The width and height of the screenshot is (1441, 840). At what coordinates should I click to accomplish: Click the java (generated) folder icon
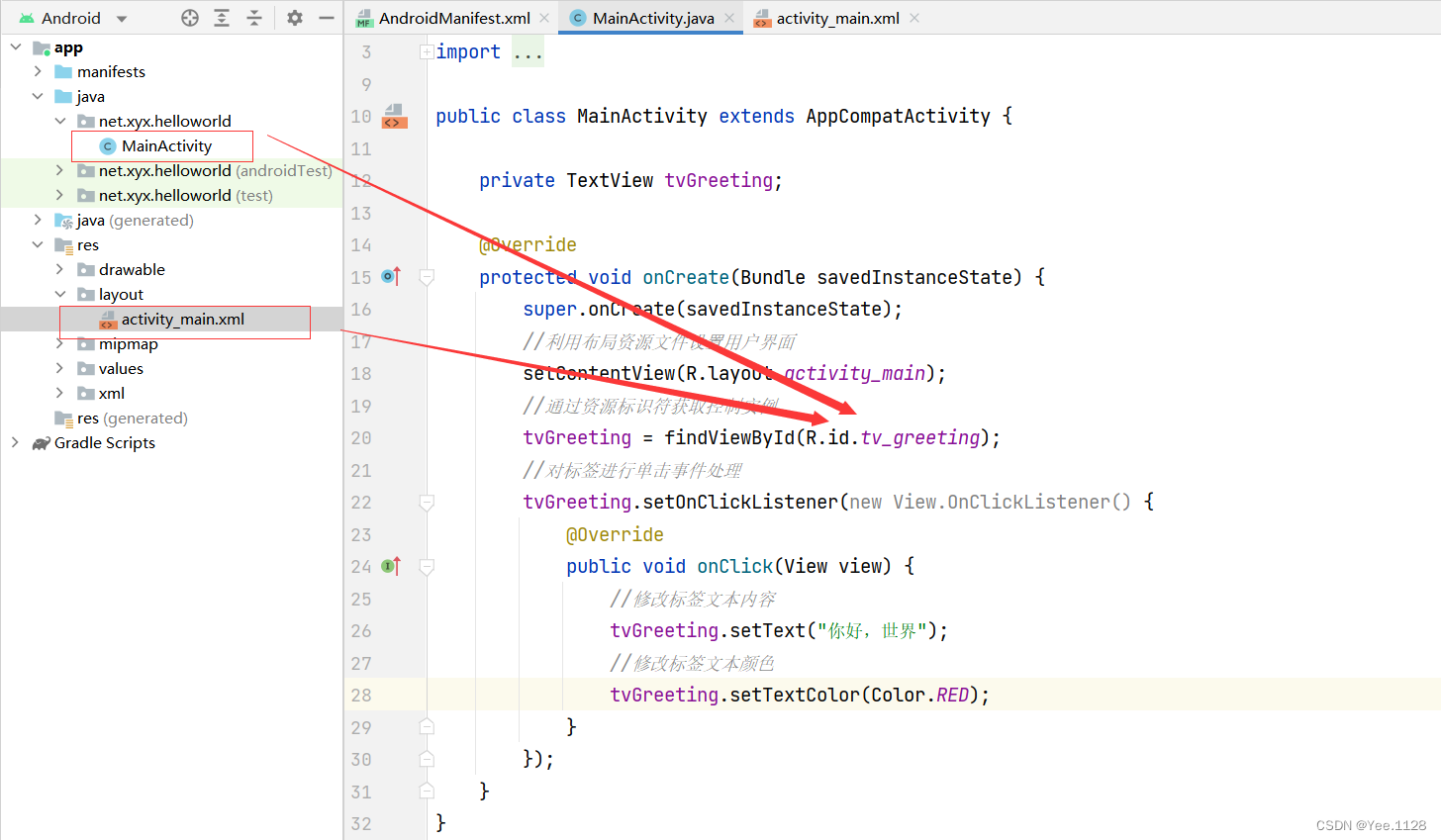[63, 221]
